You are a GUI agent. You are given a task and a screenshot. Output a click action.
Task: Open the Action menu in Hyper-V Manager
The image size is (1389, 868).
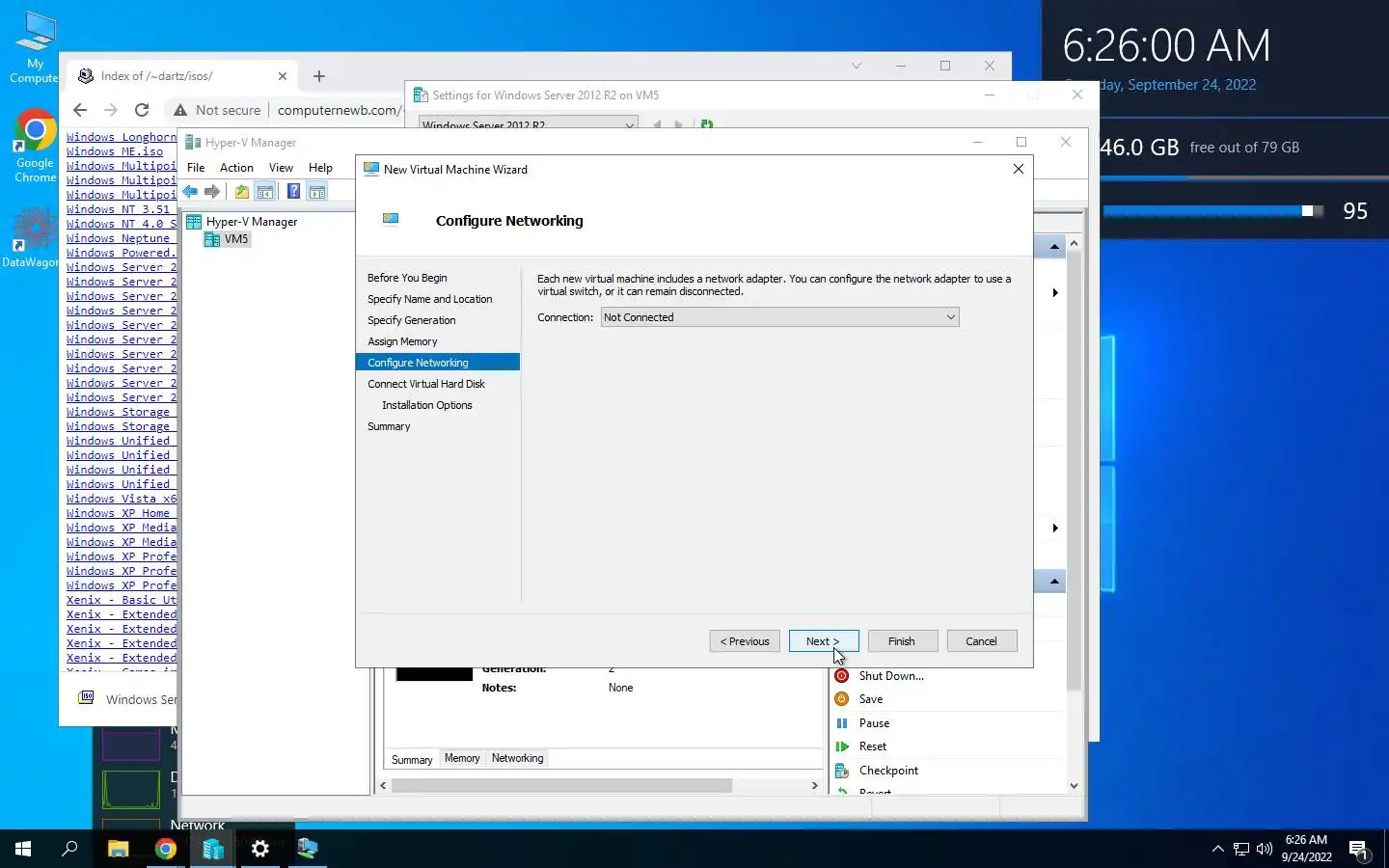(x=236, y=168)
